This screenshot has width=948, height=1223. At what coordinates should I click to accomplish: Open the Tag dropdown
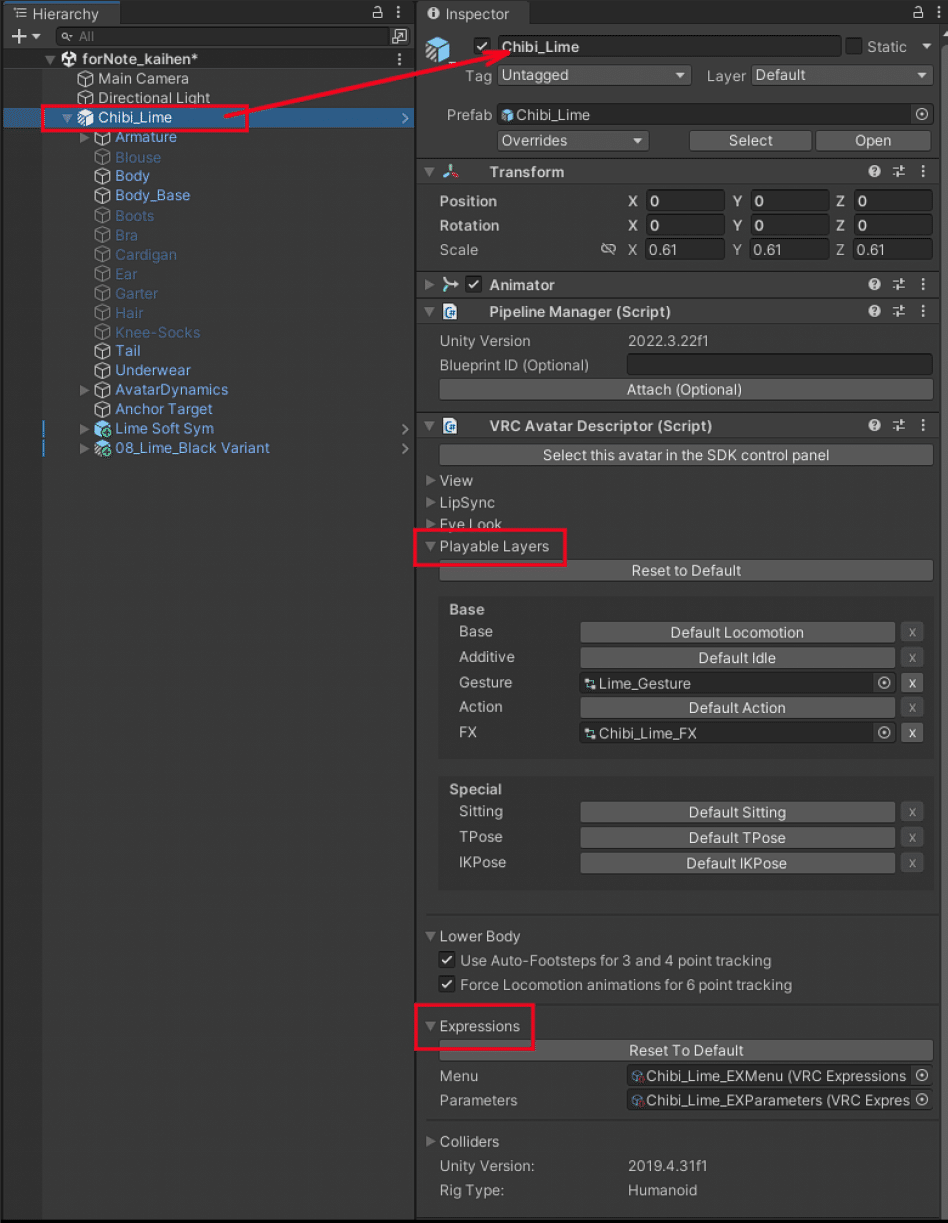[x=595, y=75]
